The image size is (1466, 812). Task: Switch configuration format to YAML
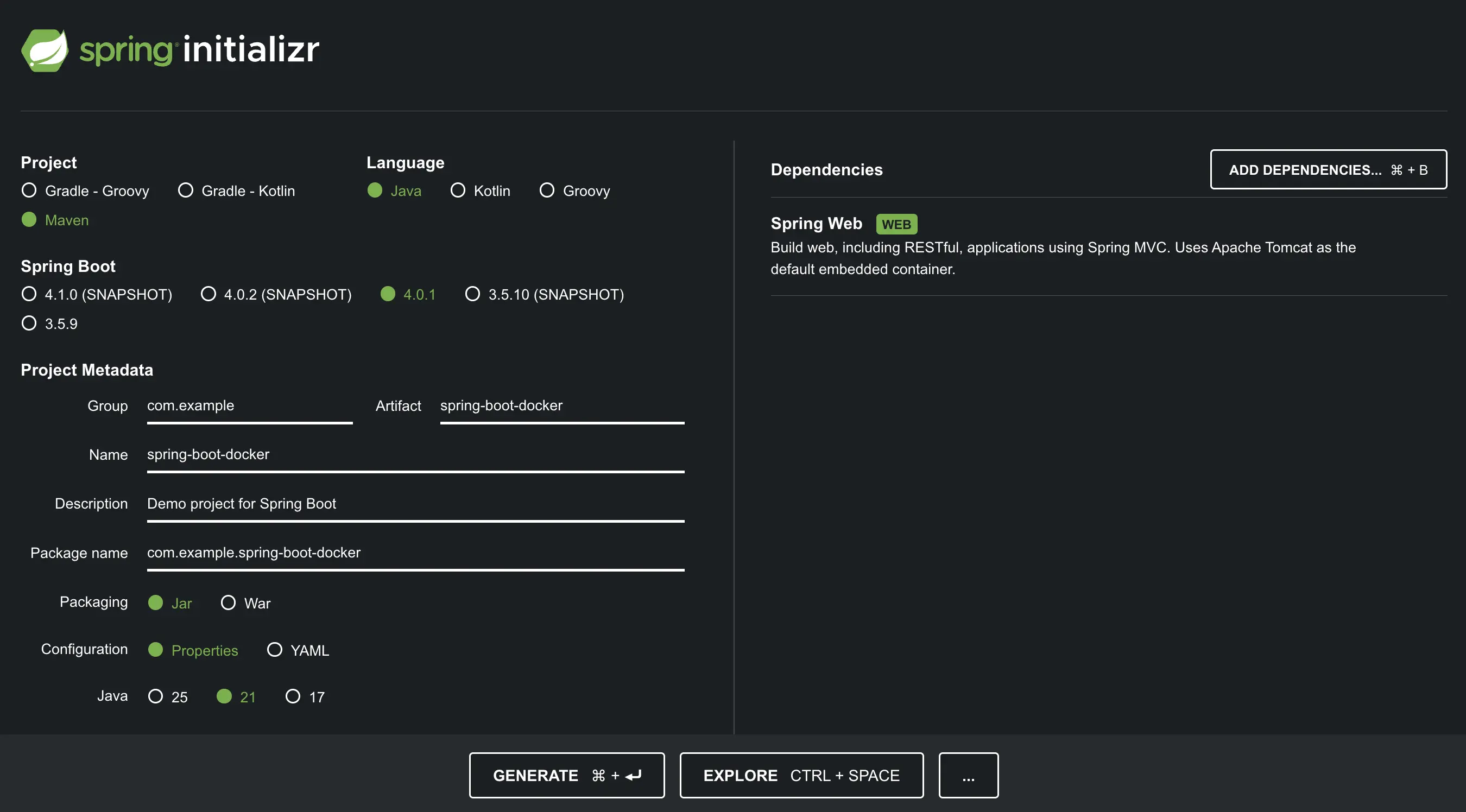pyautogui.click(x=275, y=650)
